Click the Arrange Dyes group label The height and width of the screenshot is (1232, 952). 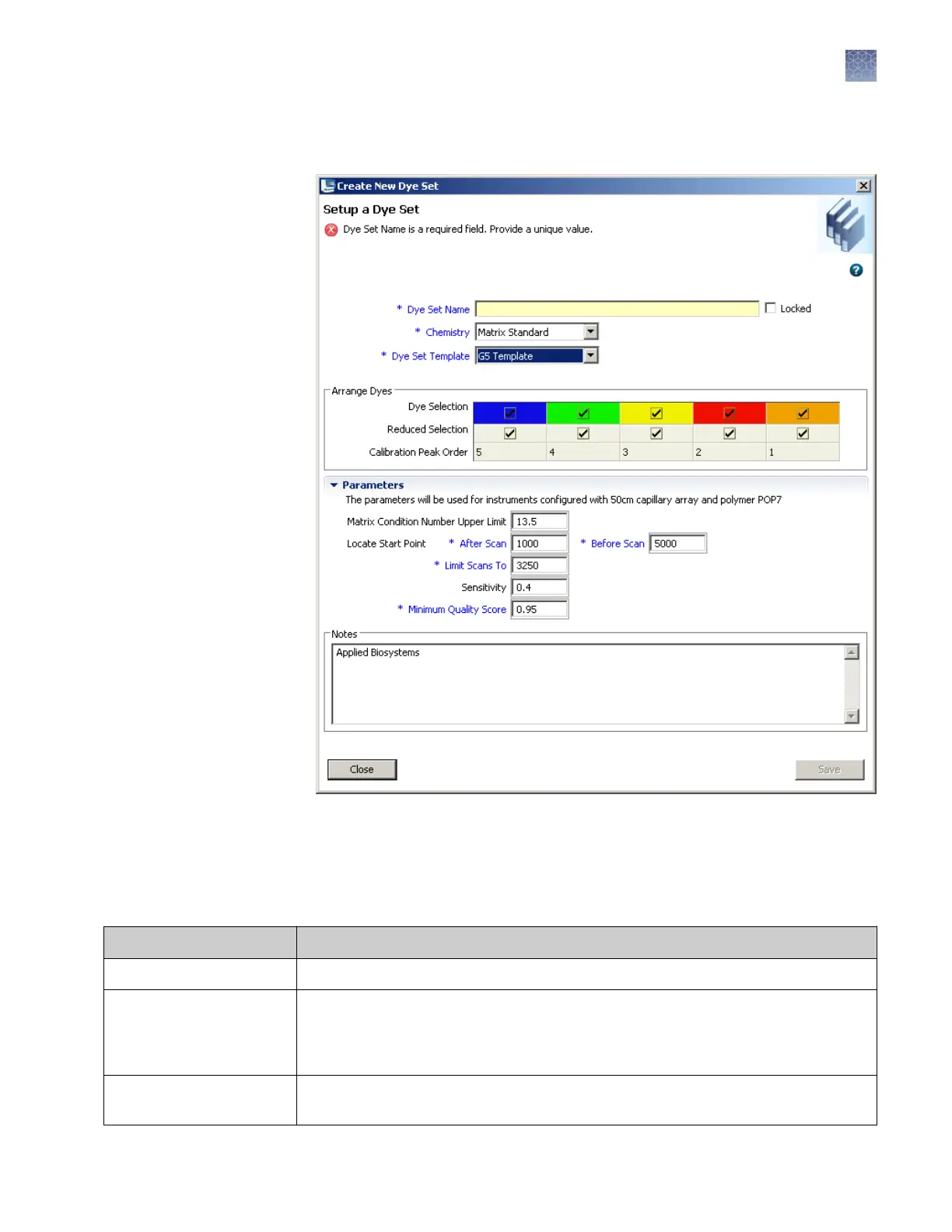pyautogui.click(x=362, y=391)
